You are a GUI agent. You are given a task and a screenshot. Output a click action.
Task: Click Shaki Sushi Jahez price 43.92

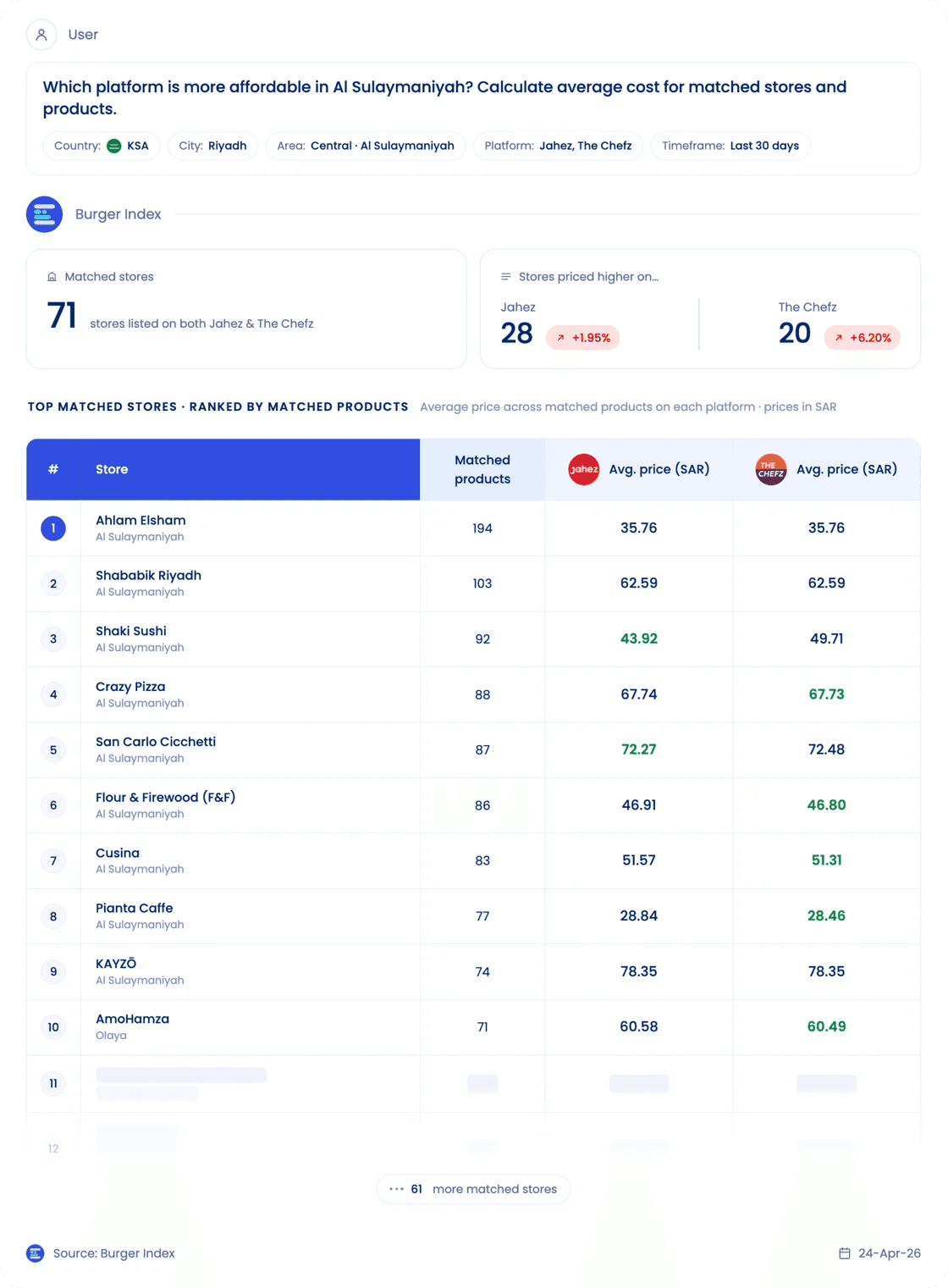639,639
